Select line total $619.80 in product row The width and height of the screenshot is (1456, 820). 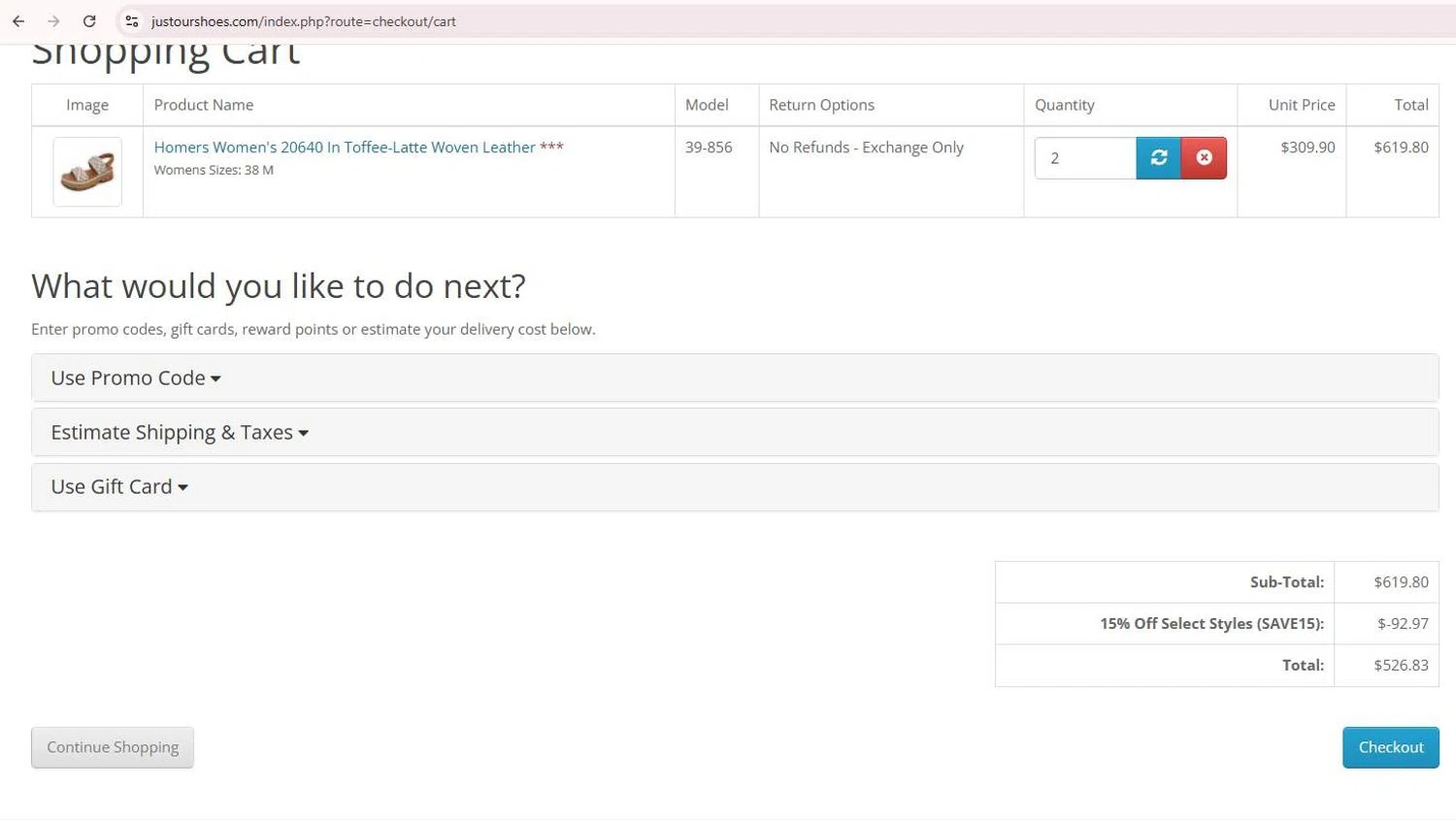click(1401, 148)
